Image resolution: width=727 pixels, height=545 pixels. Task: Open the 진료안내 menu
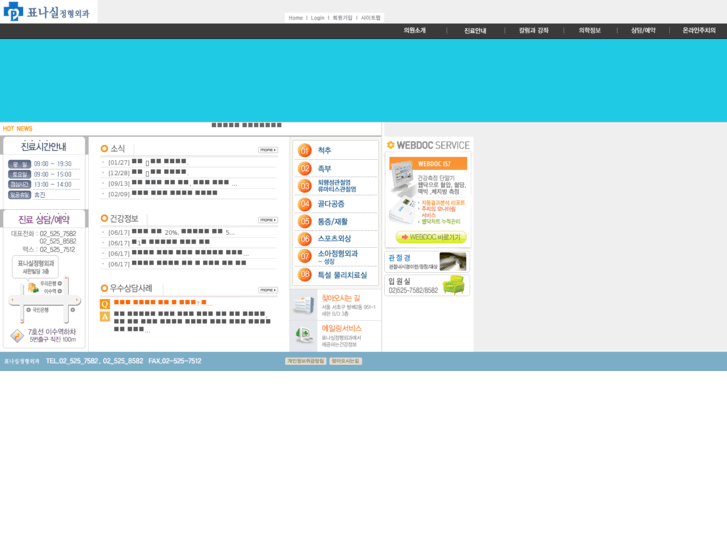point(475,31)
